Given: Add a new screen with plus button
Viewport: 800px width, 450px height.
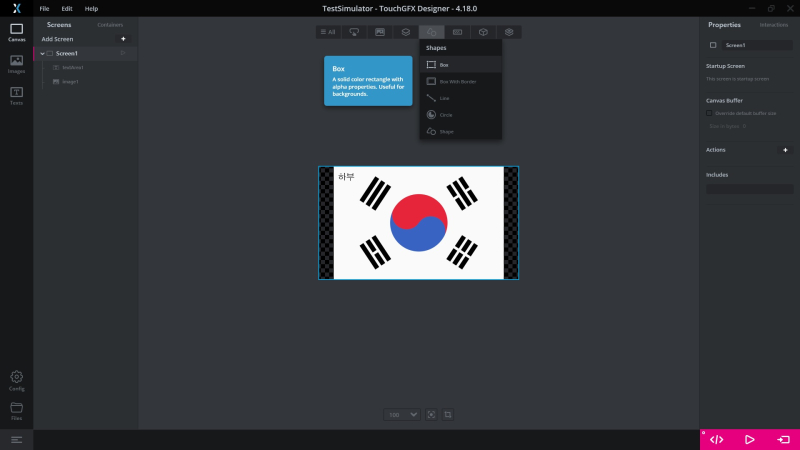Looking at the screenshot, I should point(123,39).
